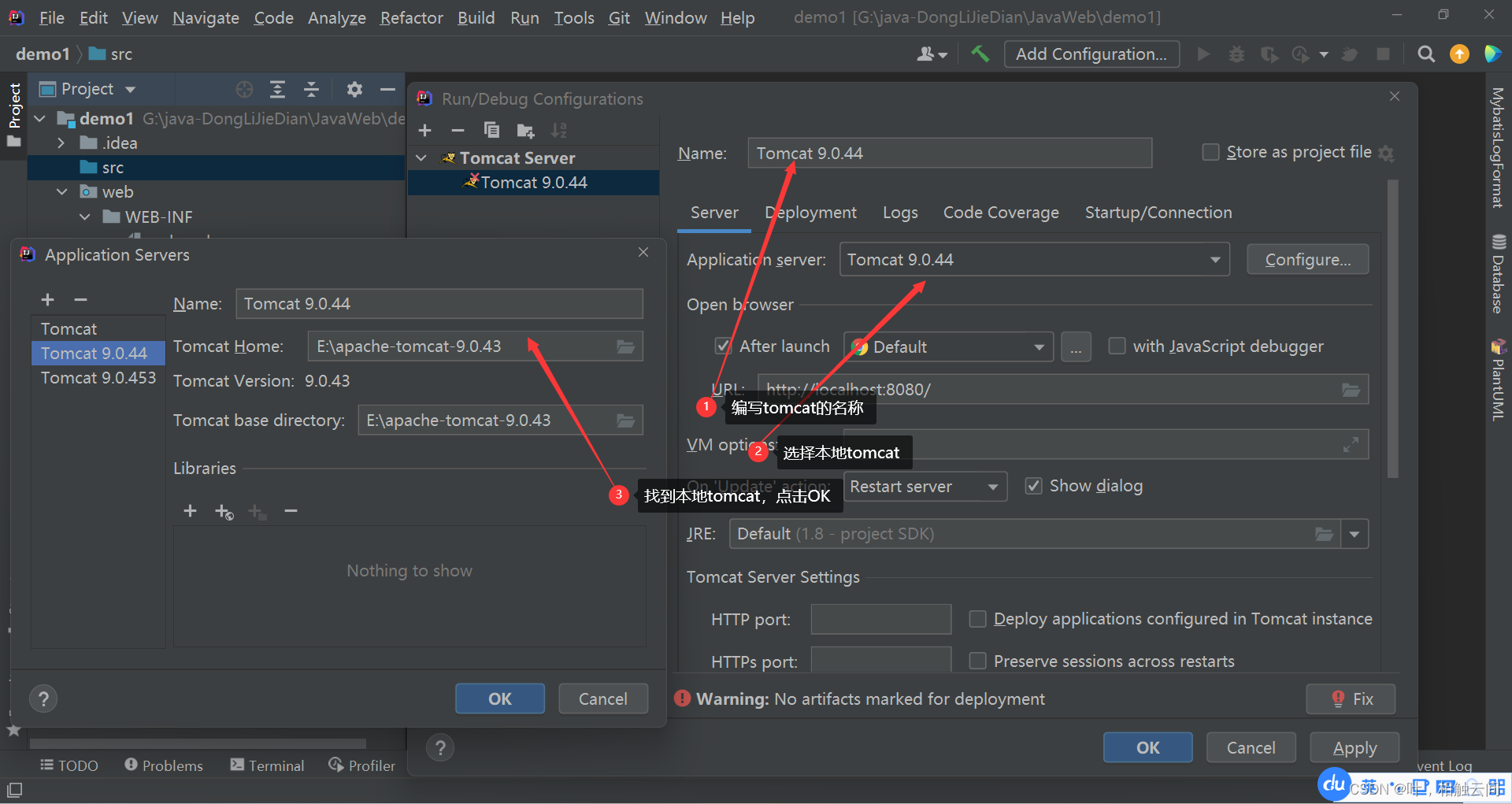Switch to Logs tab
Screen dimensions: 1512x804
click(x=900, y=213)
